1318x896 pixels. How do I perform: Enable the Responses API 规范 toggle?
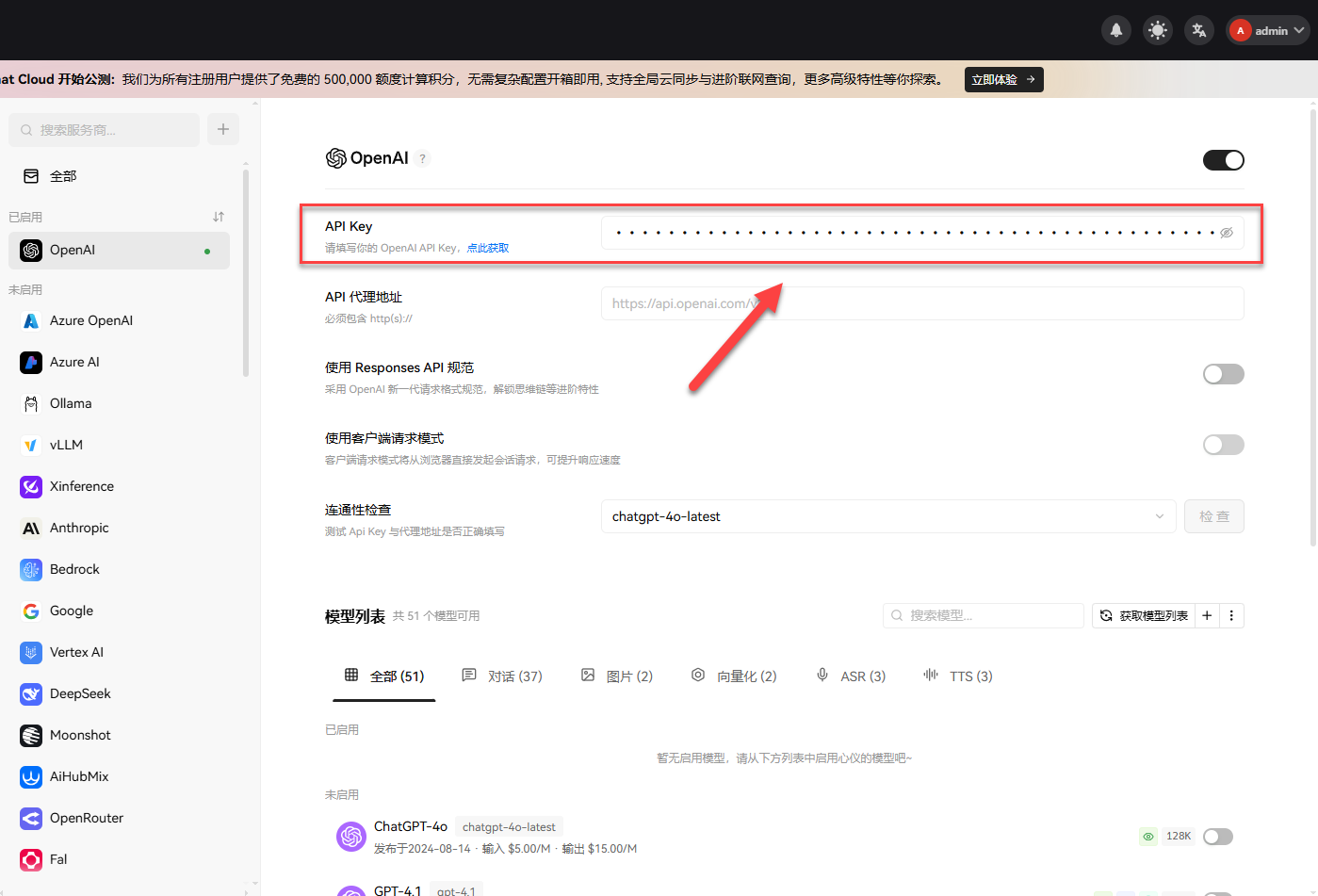[x=1223, y=373]
